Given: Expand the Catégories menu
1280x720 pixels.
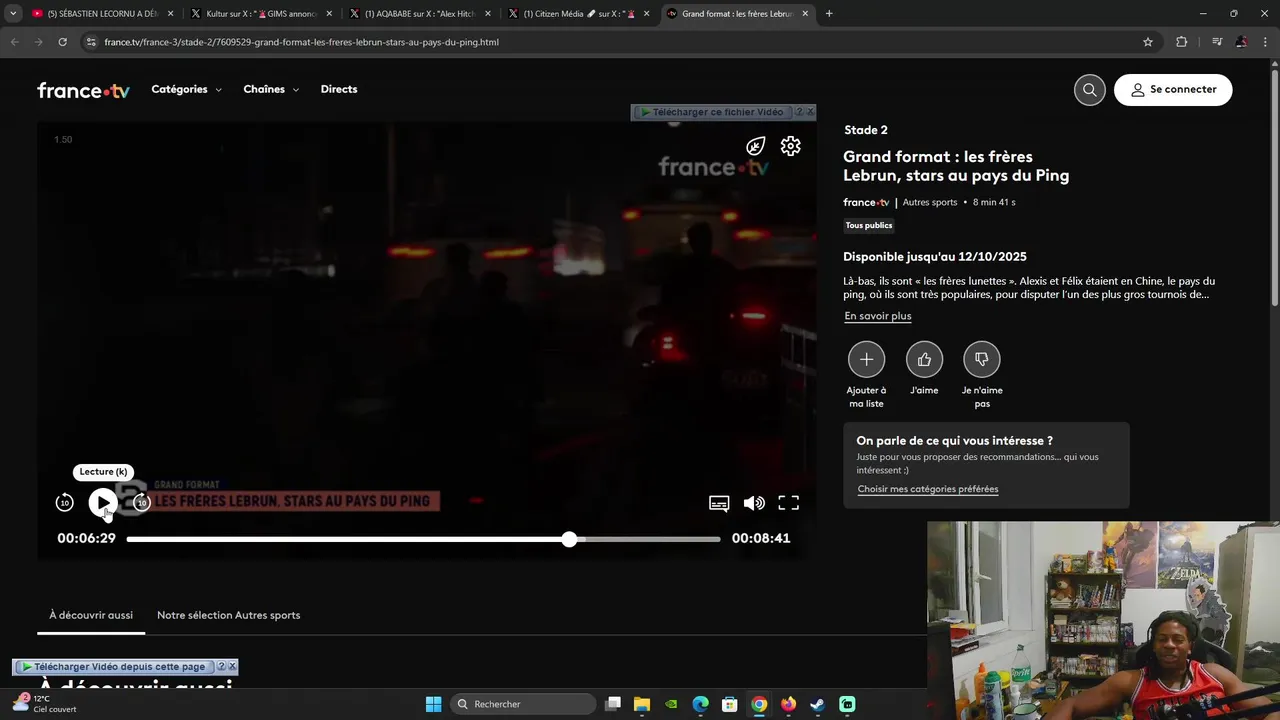Looking at the screenshot, I should (186, 89).
